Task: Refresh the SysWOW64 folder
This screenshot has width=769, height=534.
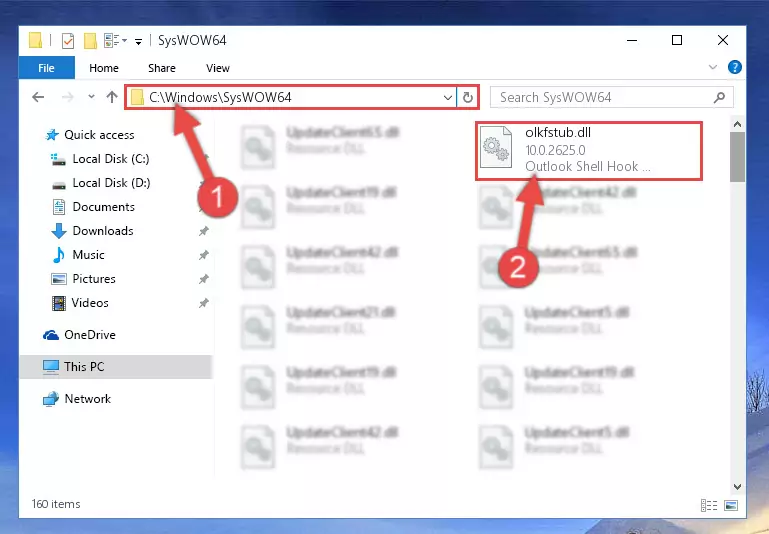Action: (467, 98)
